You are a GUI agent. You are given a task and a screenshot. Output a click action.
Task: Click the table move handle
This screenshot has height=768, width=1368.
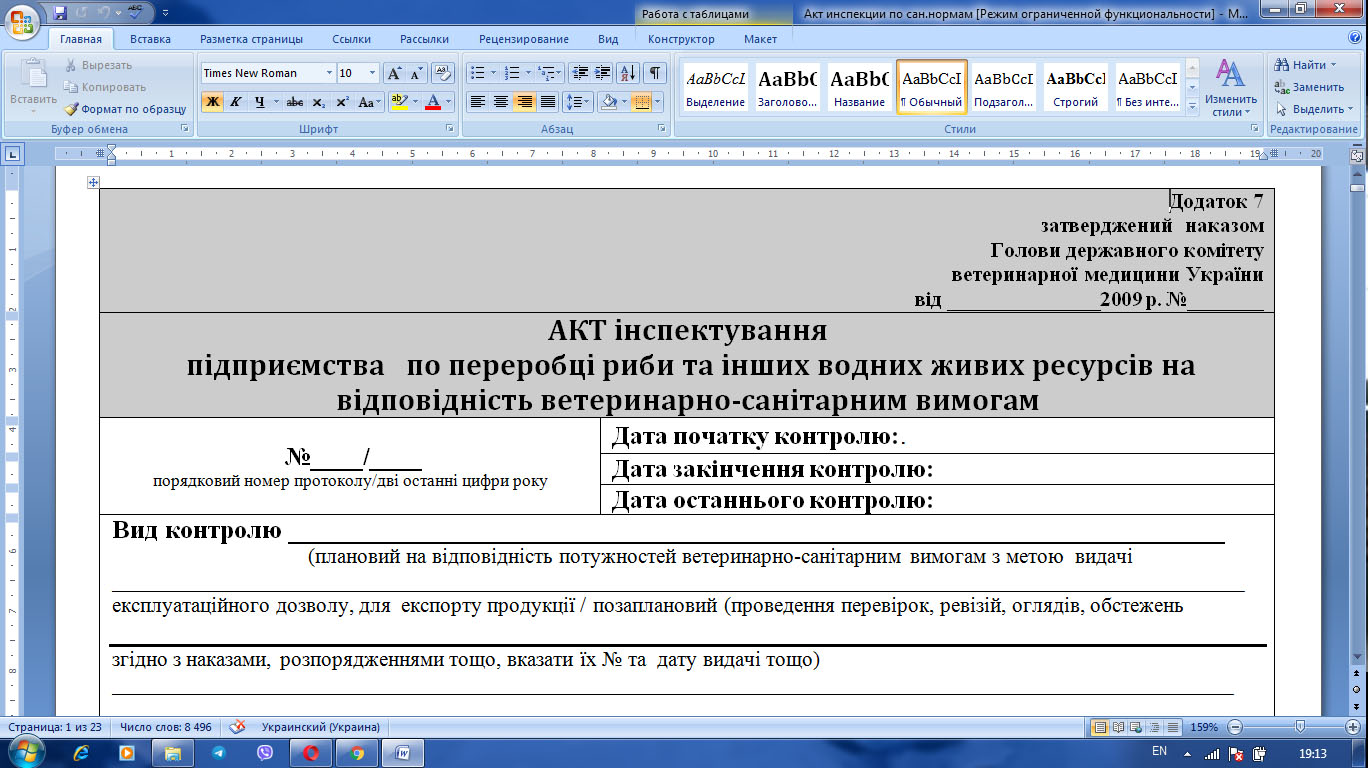(93, 182)
